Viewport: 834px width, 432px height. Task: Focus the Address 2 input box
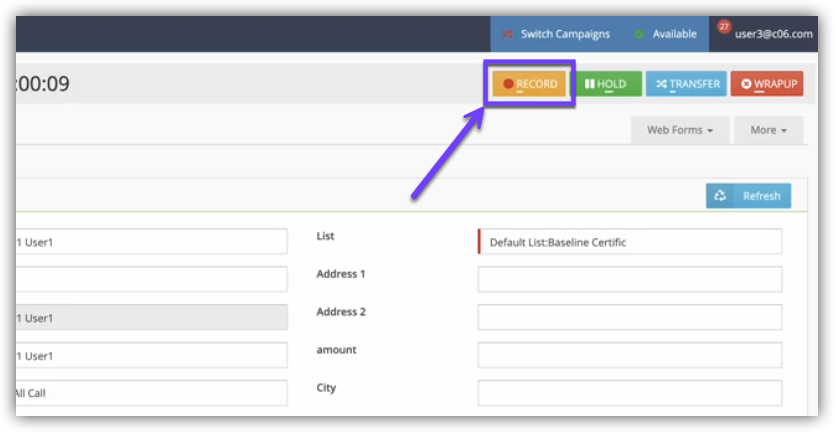(630, 317)
